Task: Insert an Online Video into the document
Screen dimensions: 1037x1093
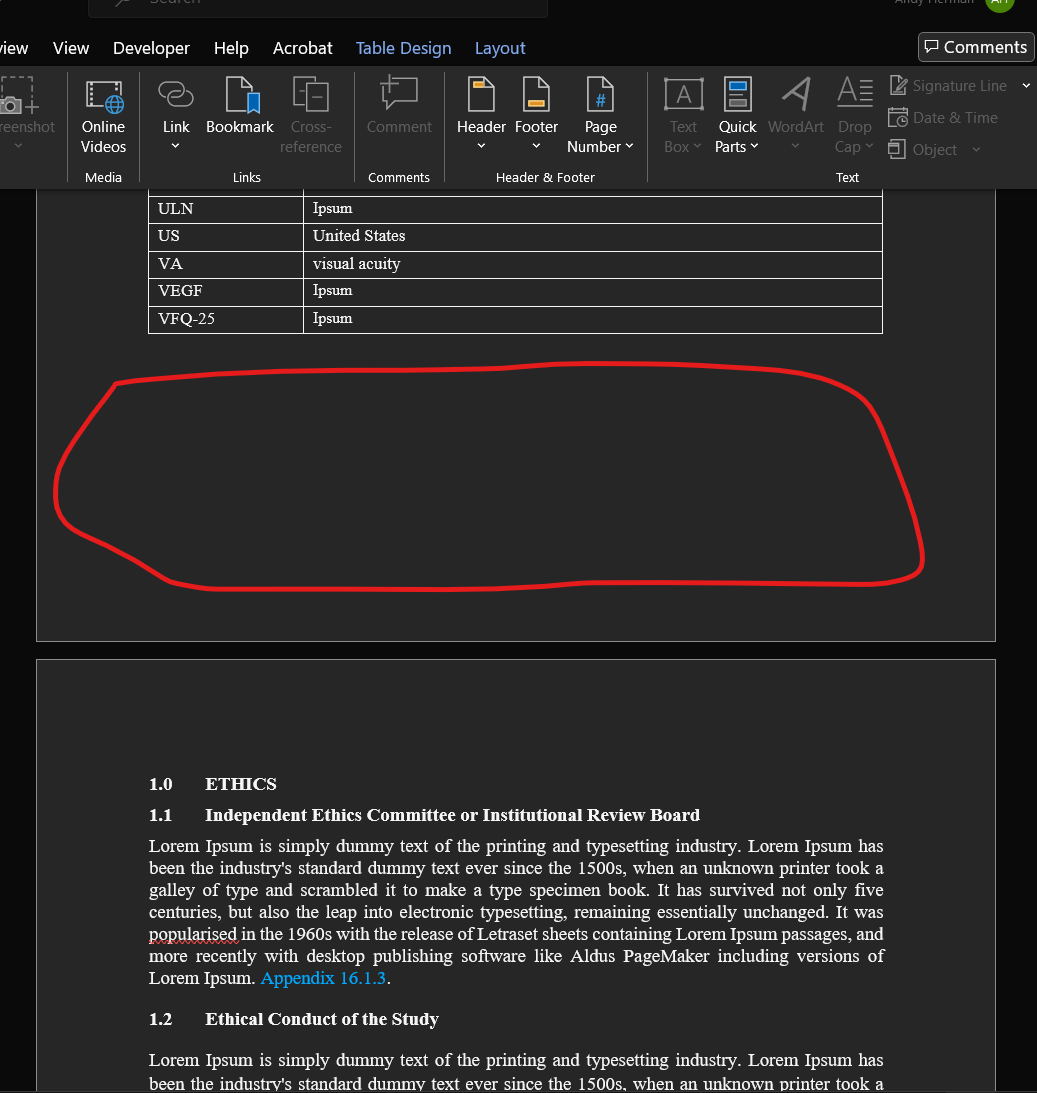Action: 103,113
